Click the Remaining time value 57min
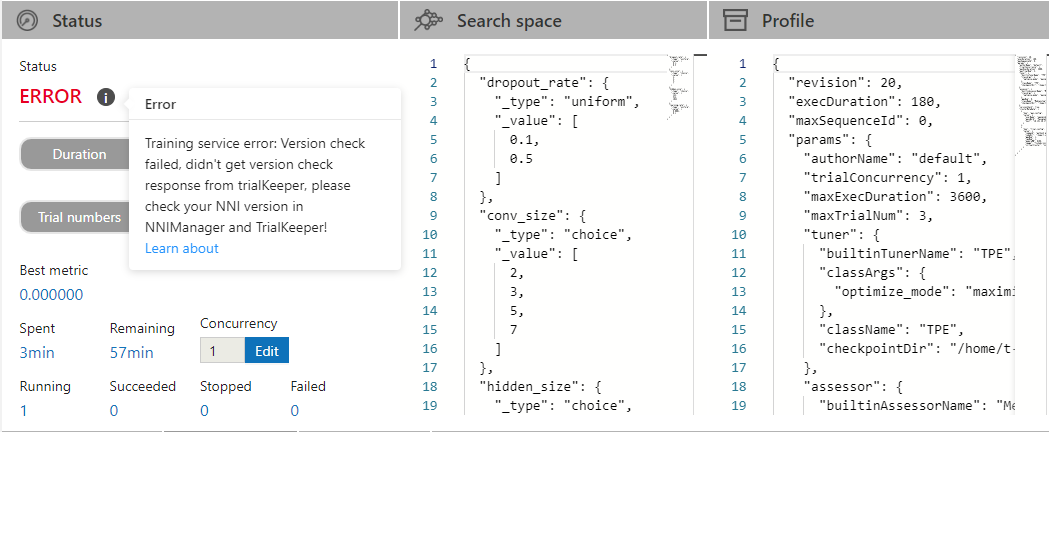 pos(132,352)
